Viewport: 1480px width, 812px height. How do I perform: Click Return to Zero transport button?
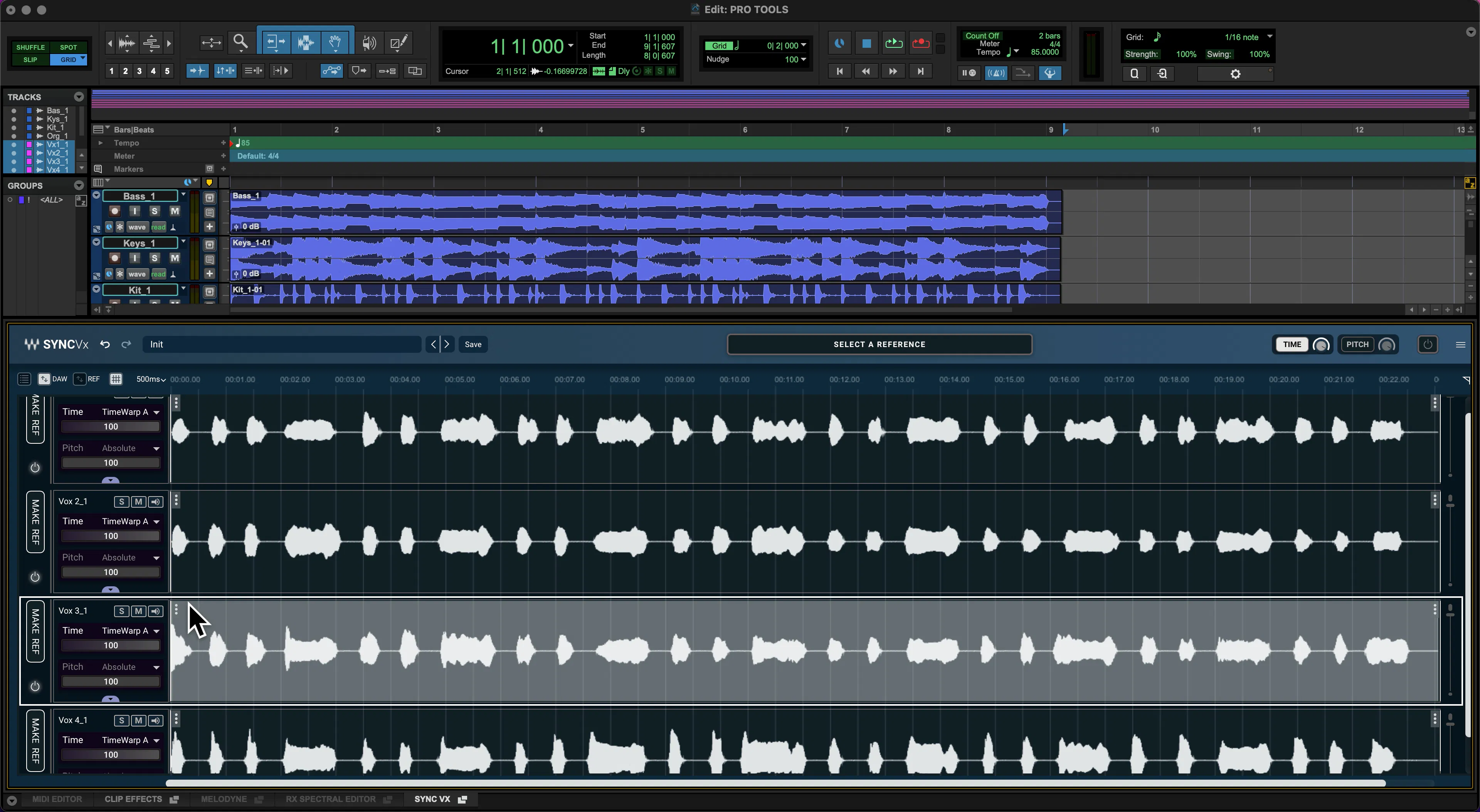[x=839, y=71]
